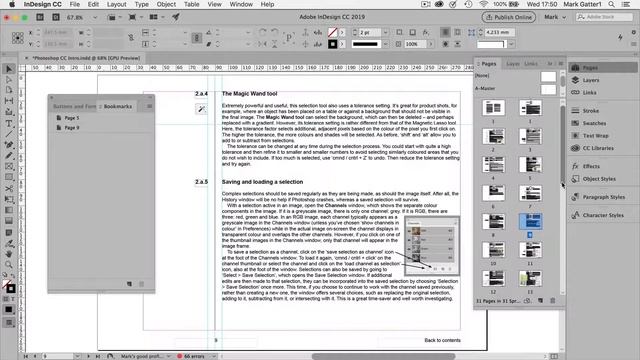Open the effects fx control bar button
The height and width of the screenshot is (360, 640).
point(426,32)
